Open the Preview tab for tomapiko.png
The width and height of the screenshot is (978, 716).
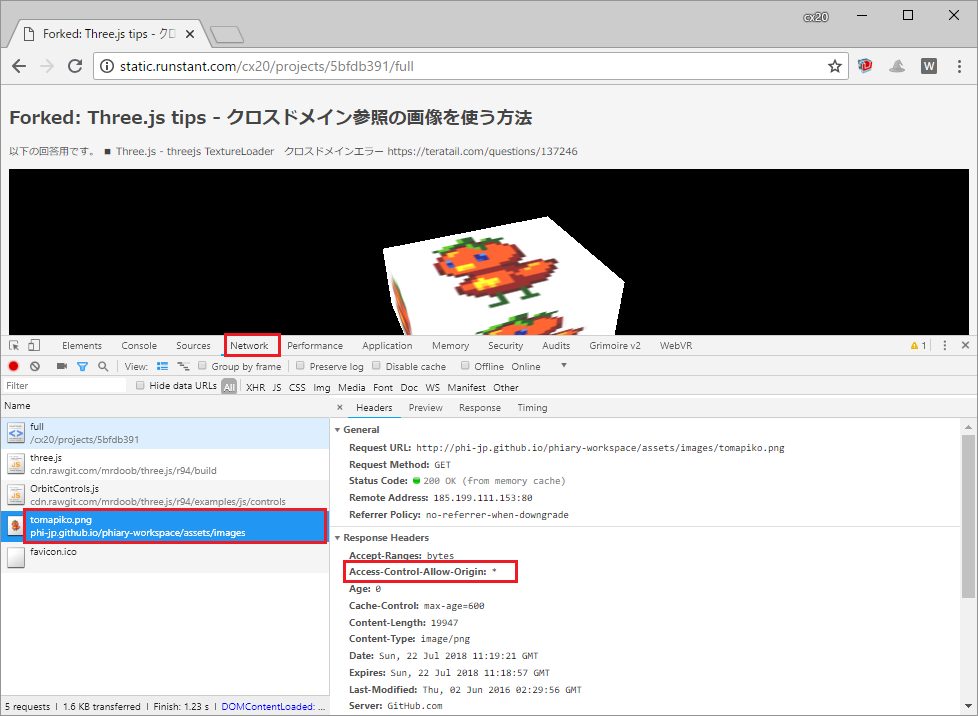425,407
